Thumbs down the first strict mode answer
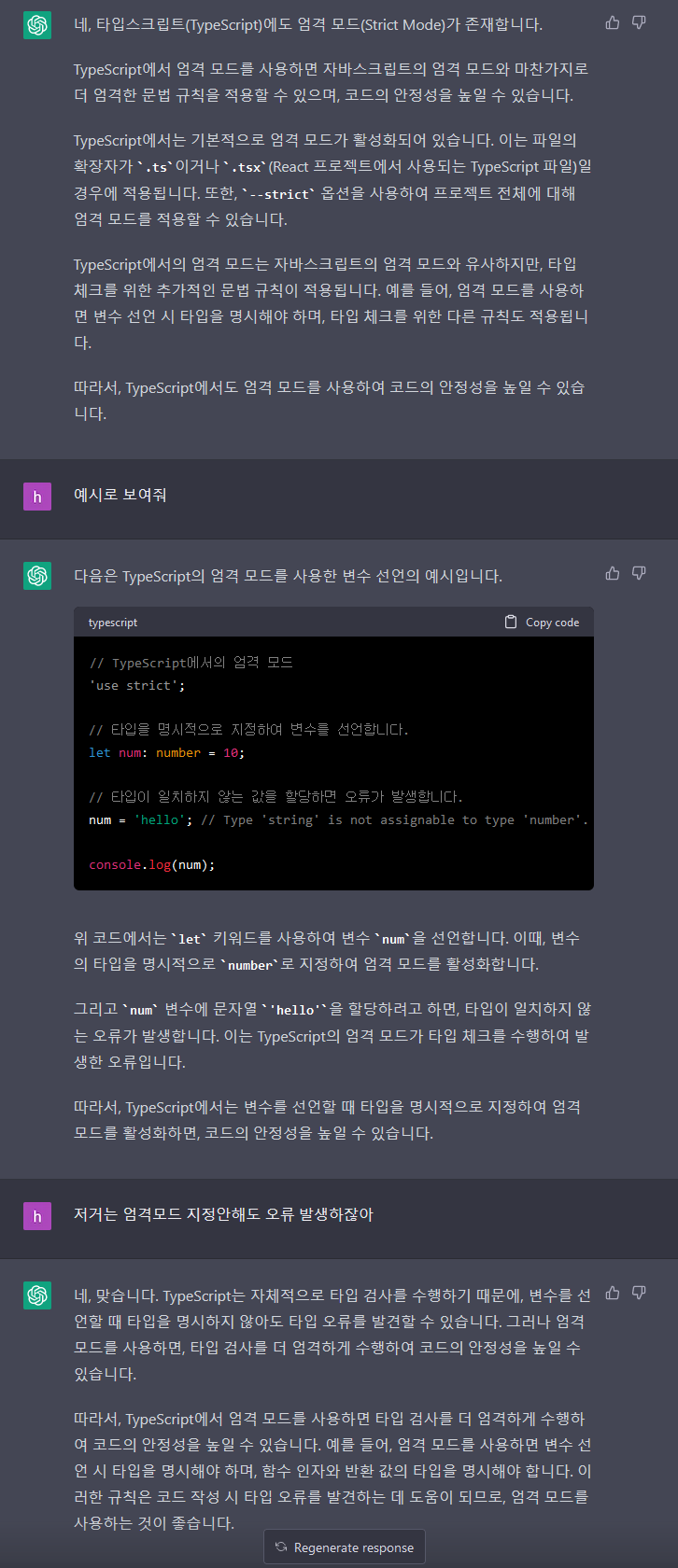678x1568 pixels. (639, 22)
